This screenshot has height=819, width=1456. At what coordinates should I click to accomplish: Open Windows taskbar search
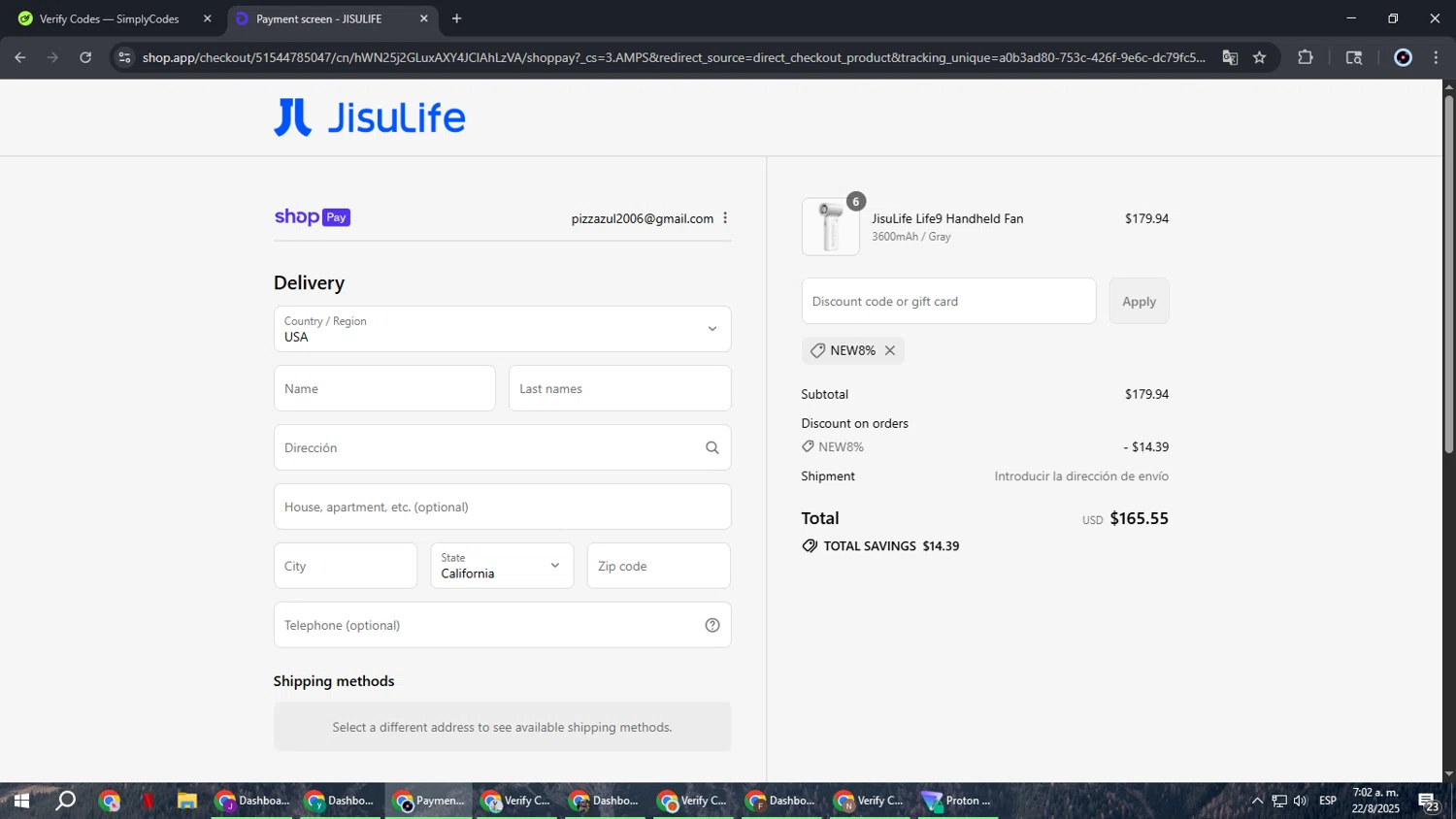[x=66, y=801]
